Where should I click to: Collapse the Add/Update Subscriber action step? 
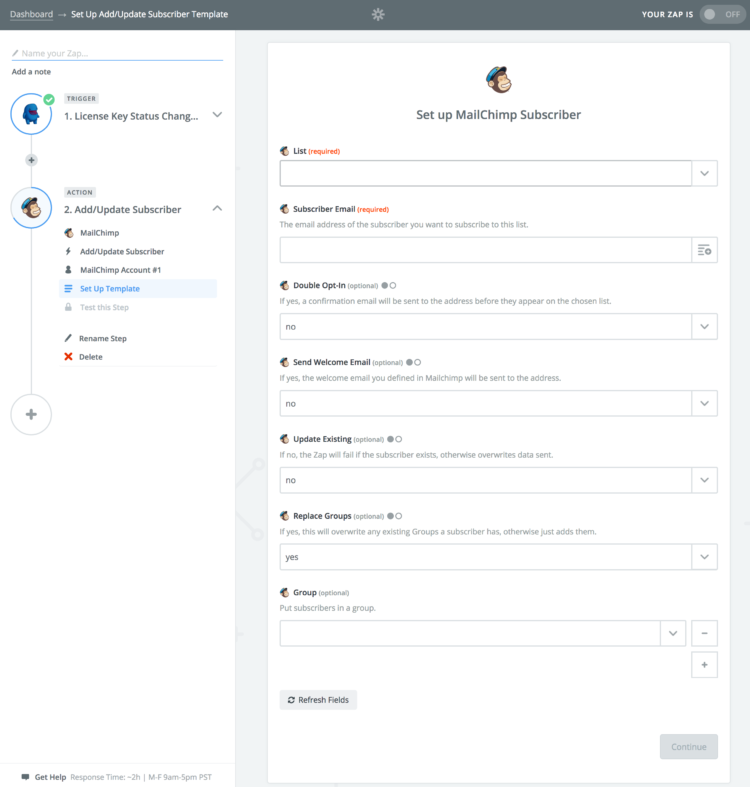point(217,208)
